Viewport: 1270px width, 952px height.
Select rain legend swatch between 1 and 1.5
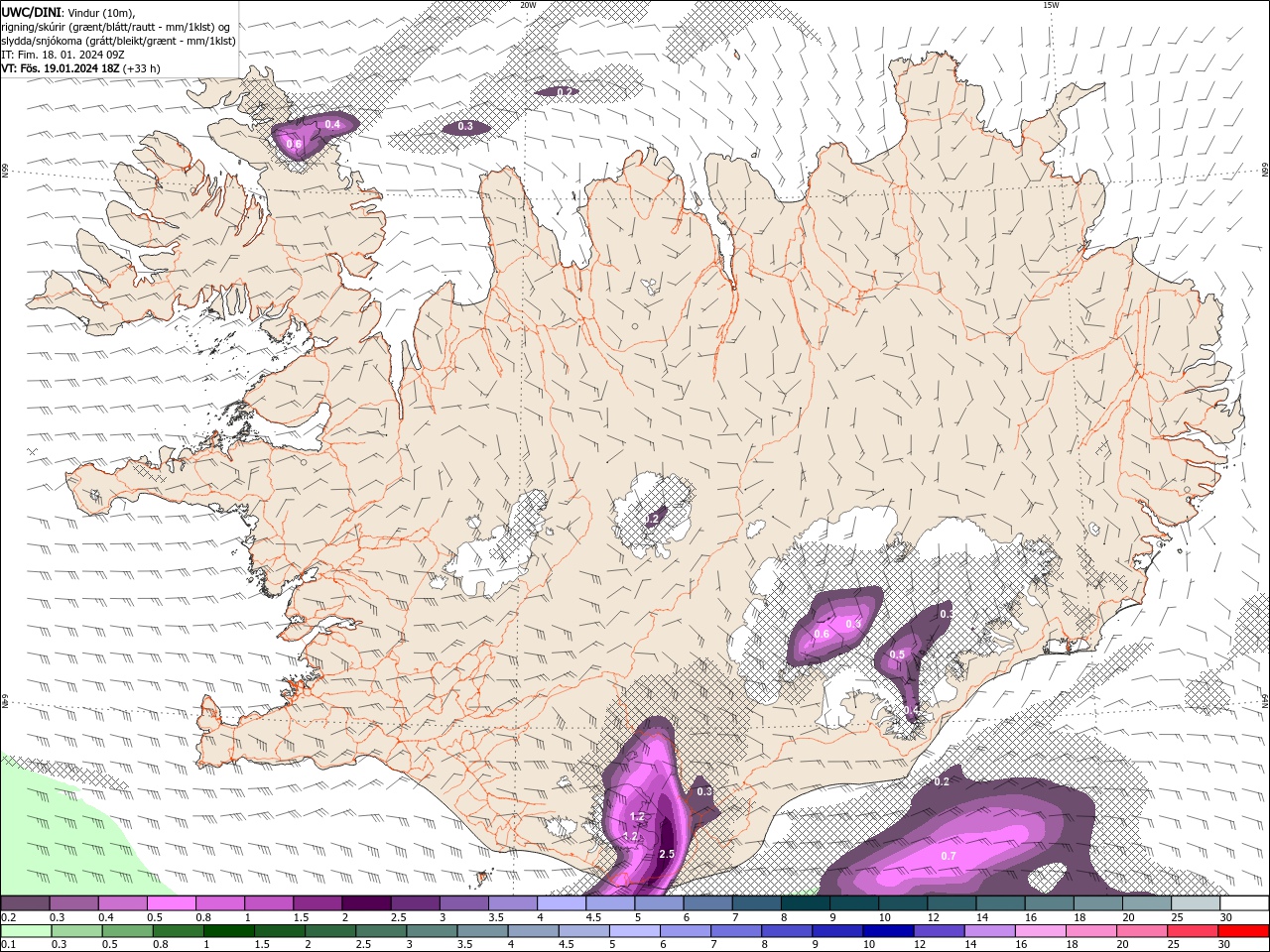(228, 931)
